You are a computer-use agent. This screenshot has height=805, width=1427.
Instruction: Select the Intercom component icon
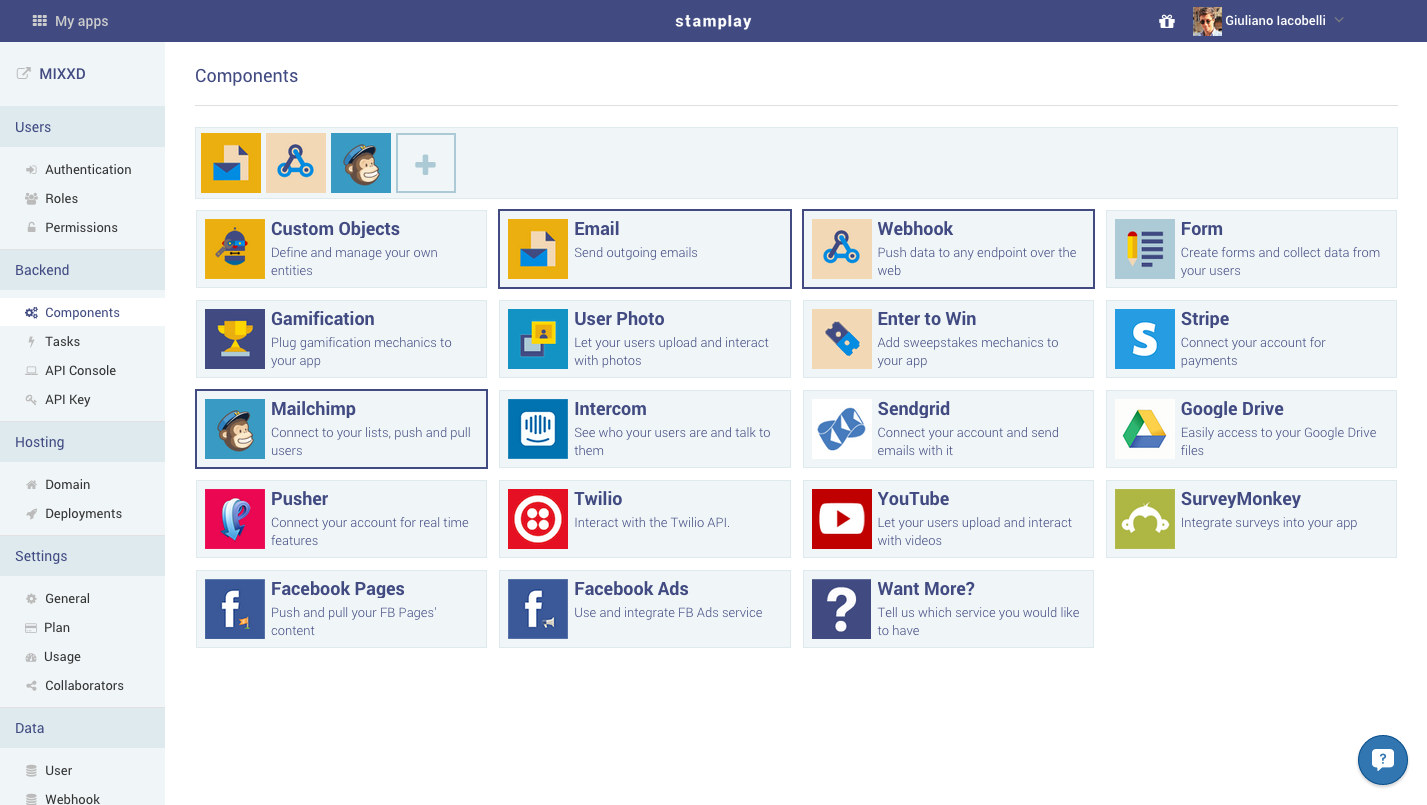click(538, 429)
